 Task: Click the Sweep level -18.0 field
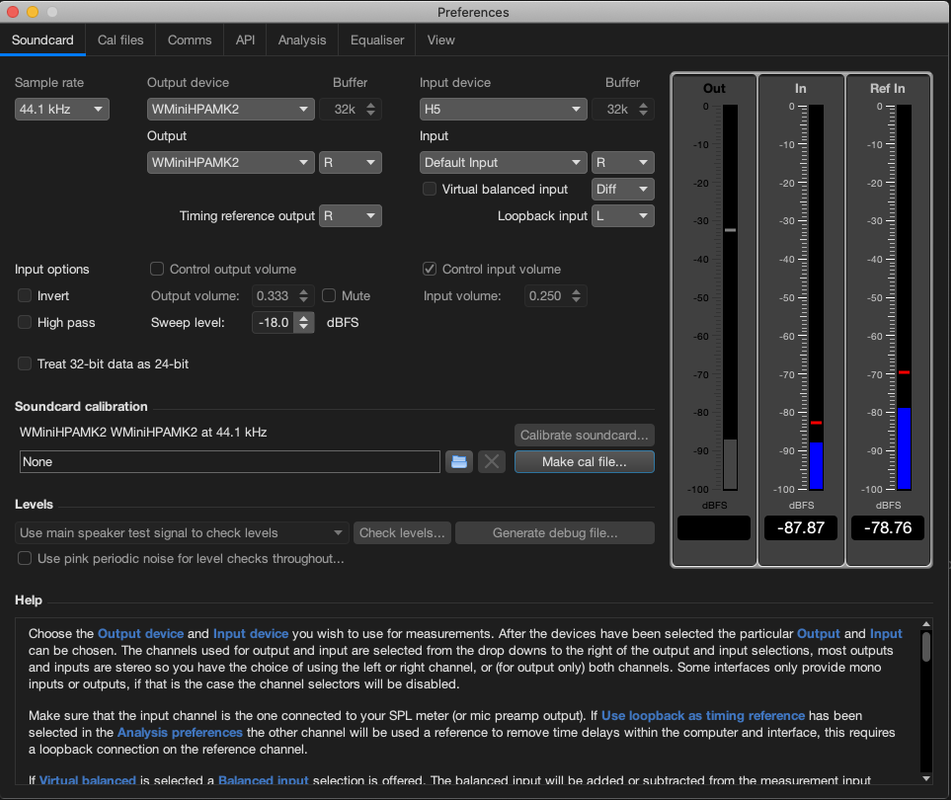(x=274, y=323)
